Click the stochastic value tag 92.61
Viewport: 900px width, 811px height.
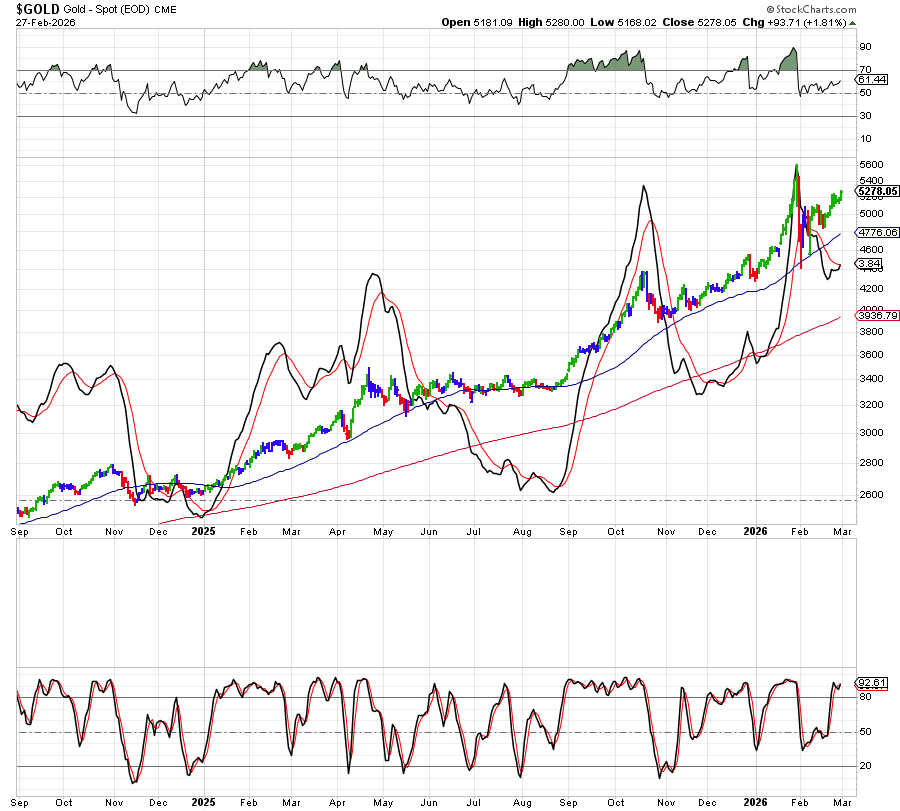pyautogui.click(x=872, y=683)
